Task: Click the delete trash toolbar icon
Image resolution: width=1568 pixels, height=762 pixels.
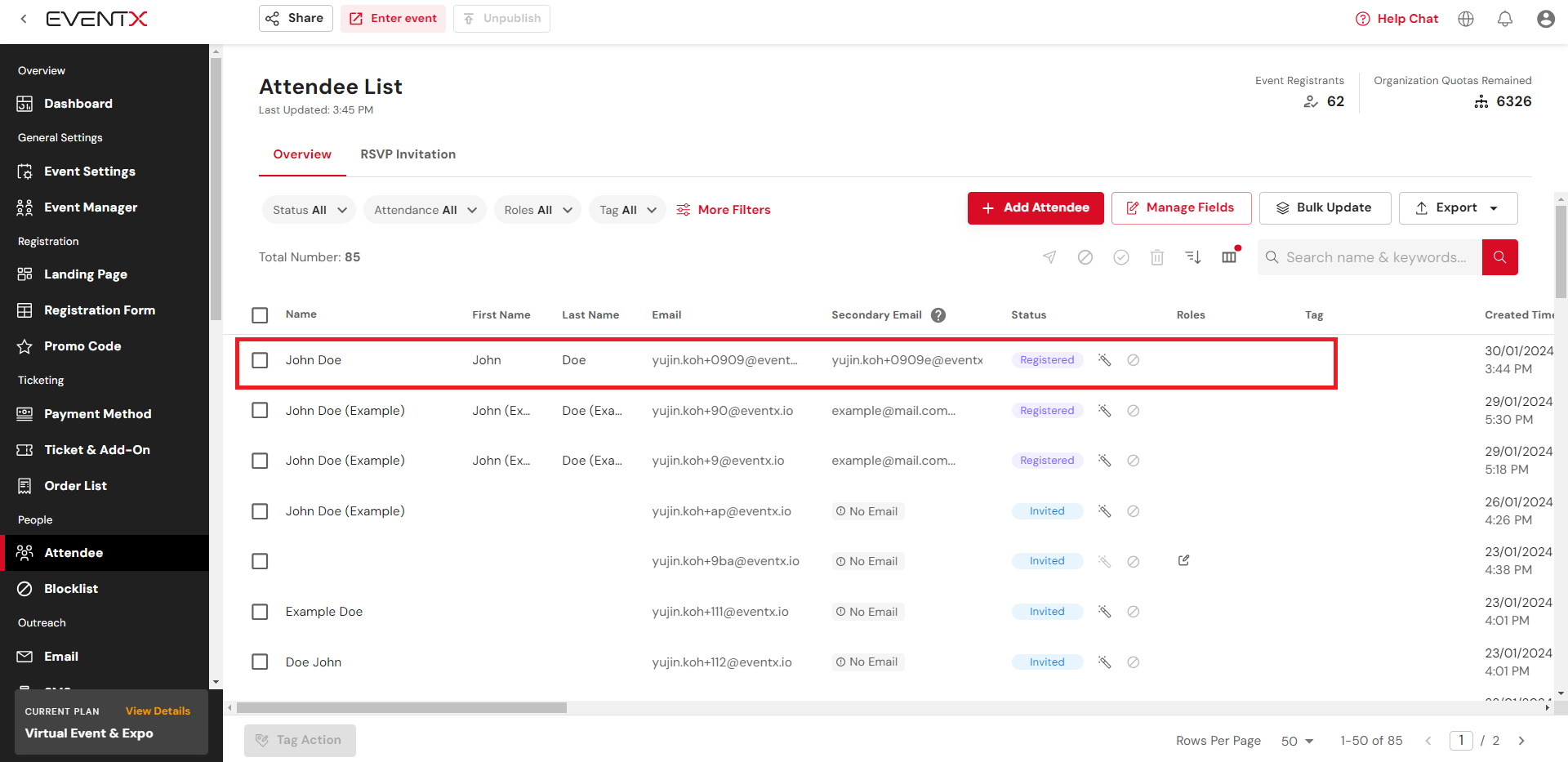Action: point(1157,257)
